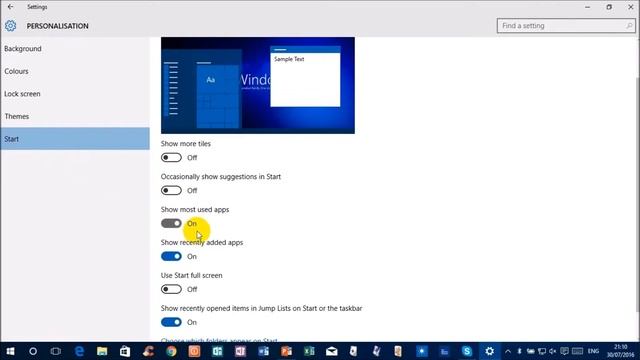The width and height of the screenshot is (640, 360).
Task: Open Outlook from taskbar
Action: [217, 351]
